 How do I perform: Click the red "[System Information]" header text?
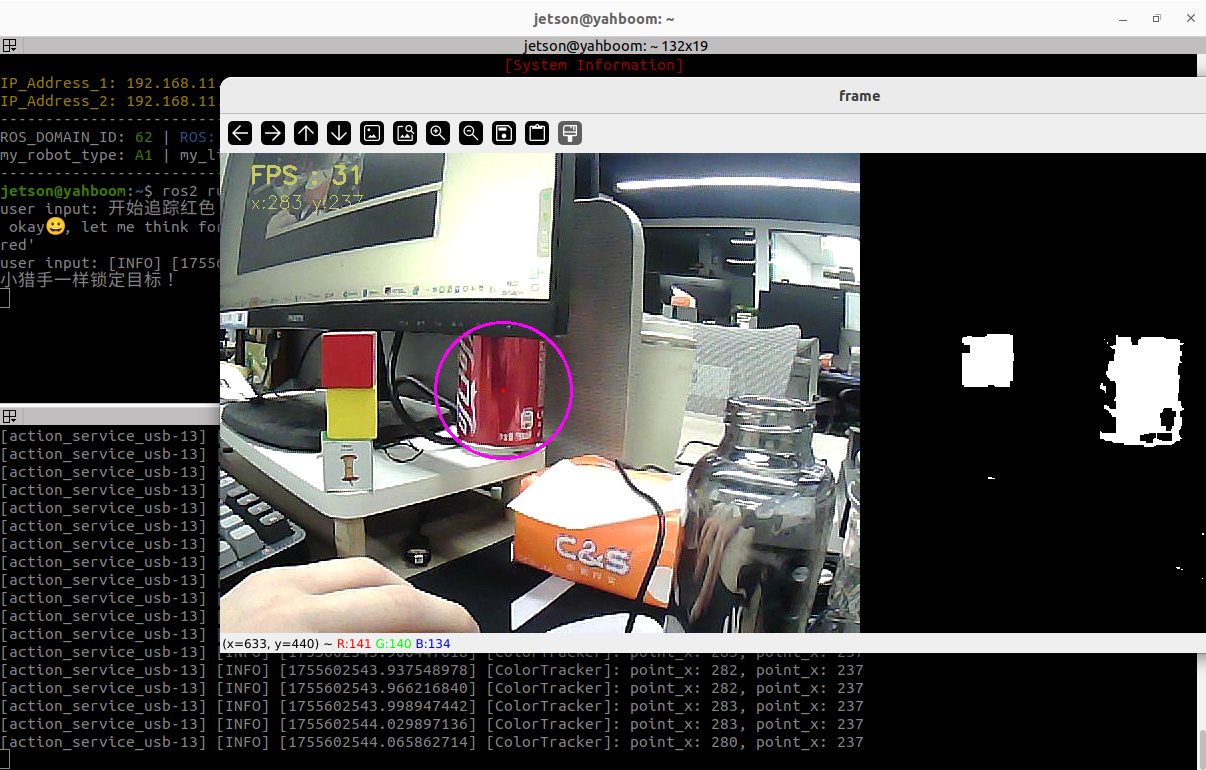[x=594, y=65]
